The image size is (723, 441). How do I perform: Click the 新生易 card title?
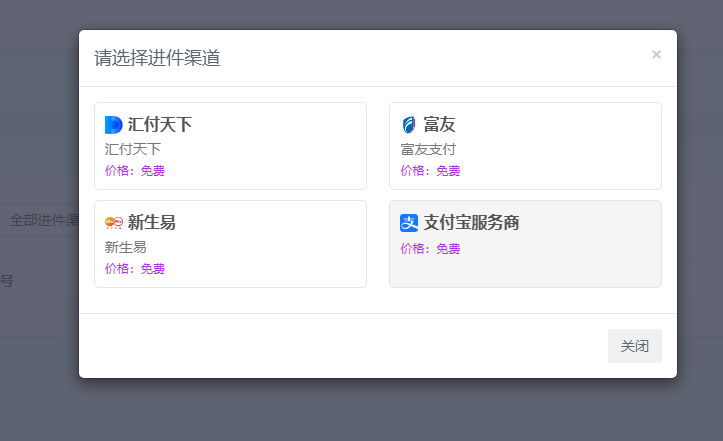tap(152, 222)
